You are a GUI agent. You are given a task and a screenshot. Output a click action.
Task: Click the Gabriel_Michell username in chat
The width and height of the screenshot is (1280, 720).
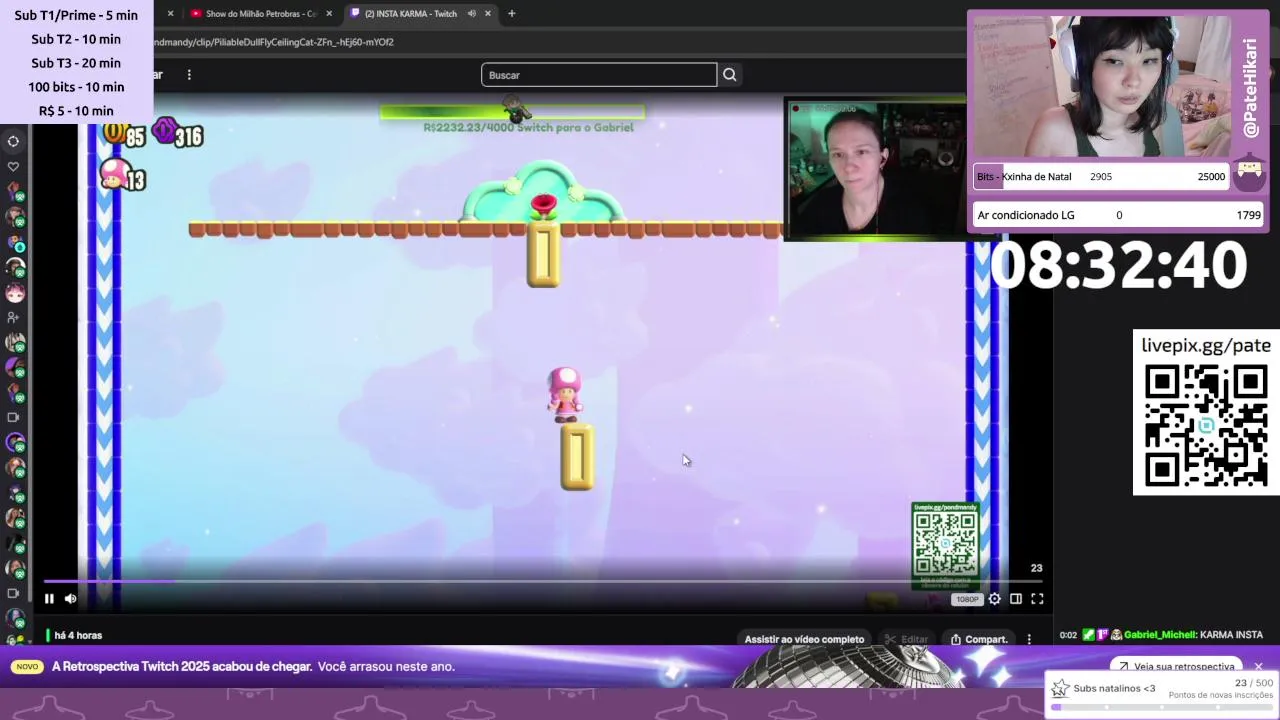click(x=1159, y=635)
